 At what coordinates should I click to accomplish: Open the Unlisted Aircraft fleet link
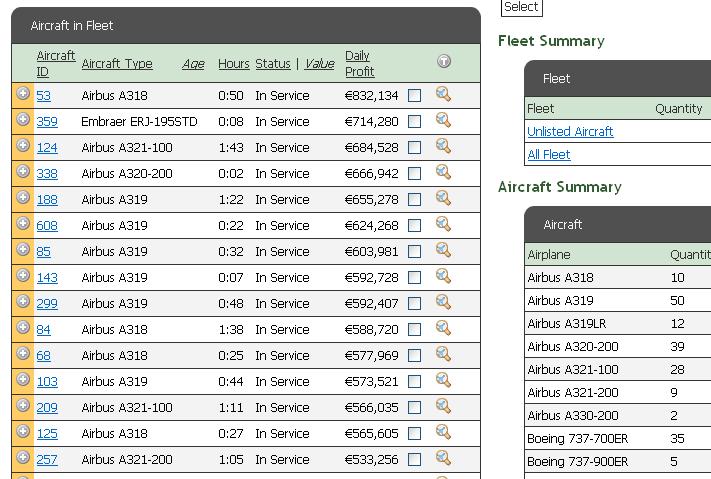[x=570, y=132]
